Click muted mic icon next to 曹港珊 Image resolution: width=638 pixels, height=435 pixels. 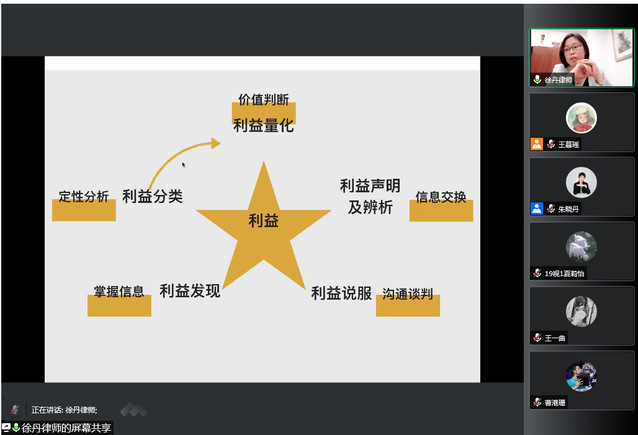click(x=538, y=402)
